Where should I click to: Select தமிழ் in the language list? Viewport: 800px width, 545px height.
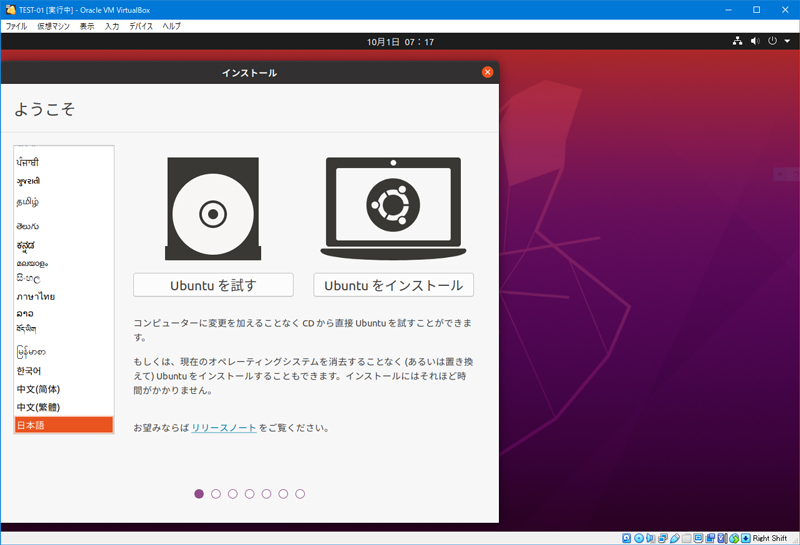[64, 202]
